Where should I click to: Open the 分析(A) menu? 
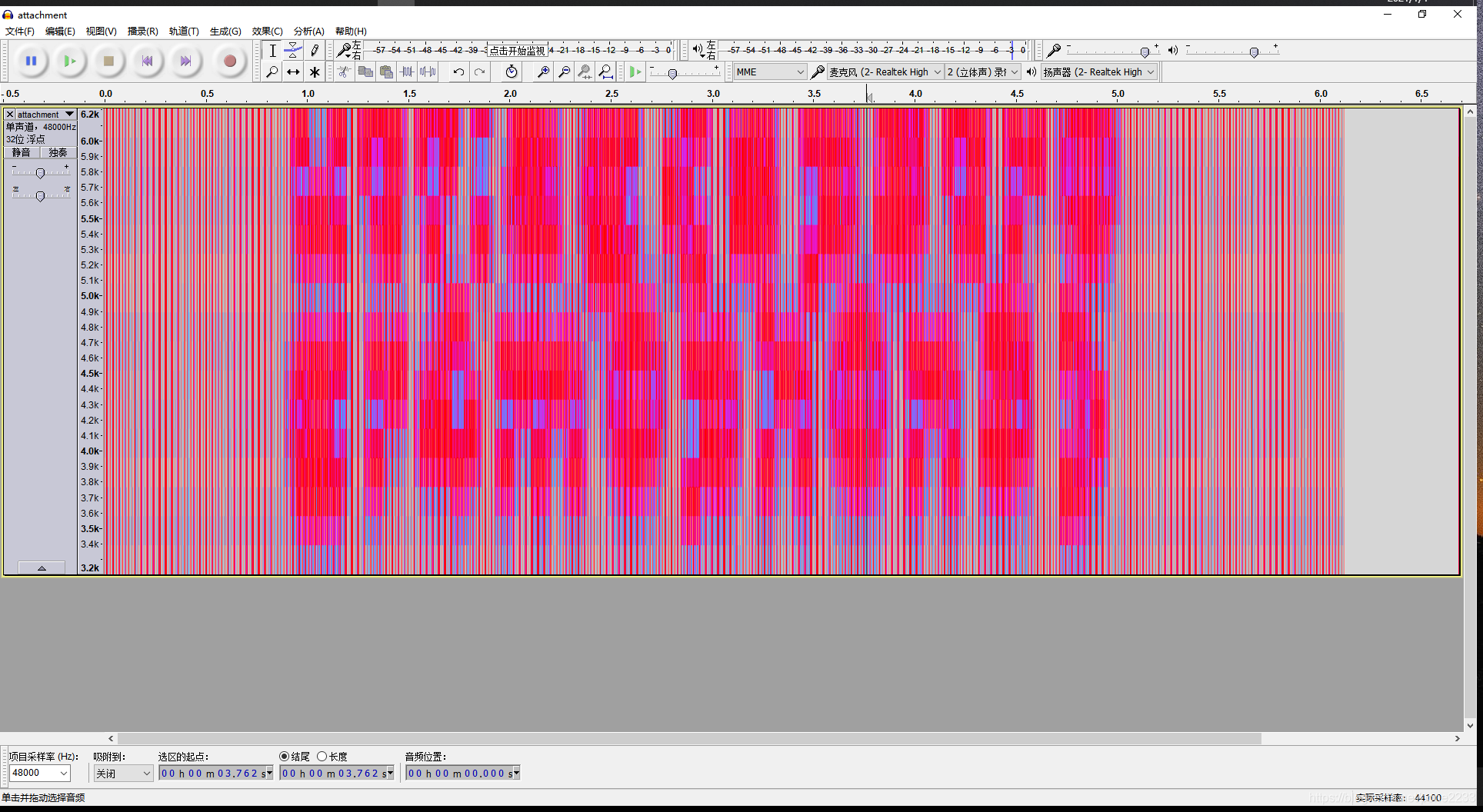point(308,32)
